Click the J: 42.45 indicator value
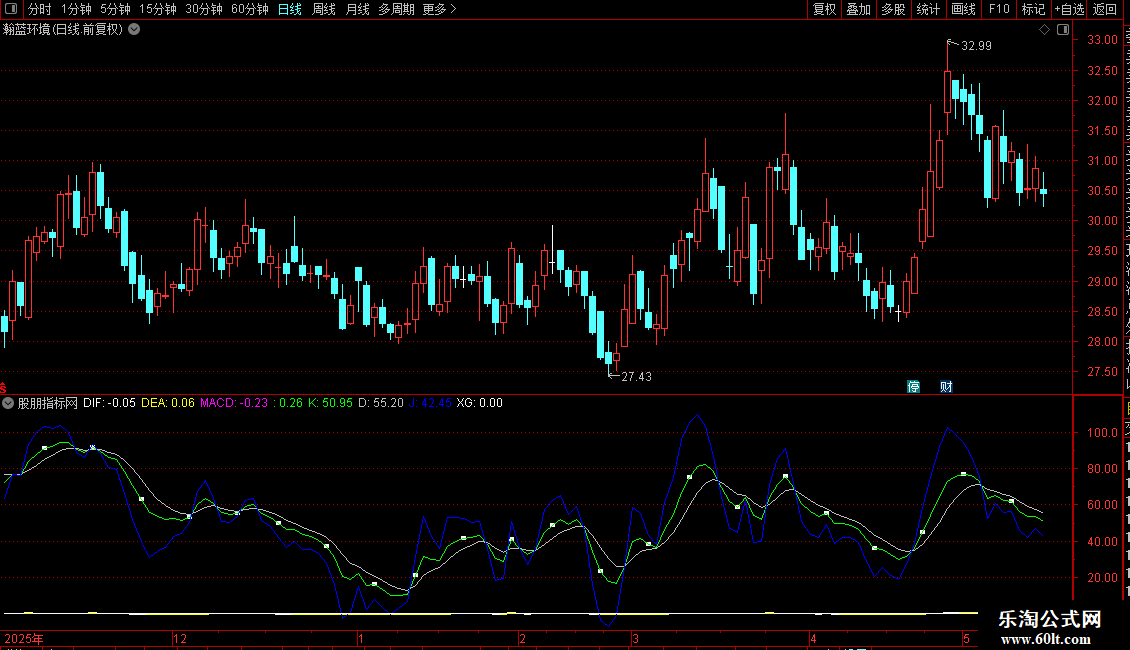1130x650 pixels. coord(430,403)
